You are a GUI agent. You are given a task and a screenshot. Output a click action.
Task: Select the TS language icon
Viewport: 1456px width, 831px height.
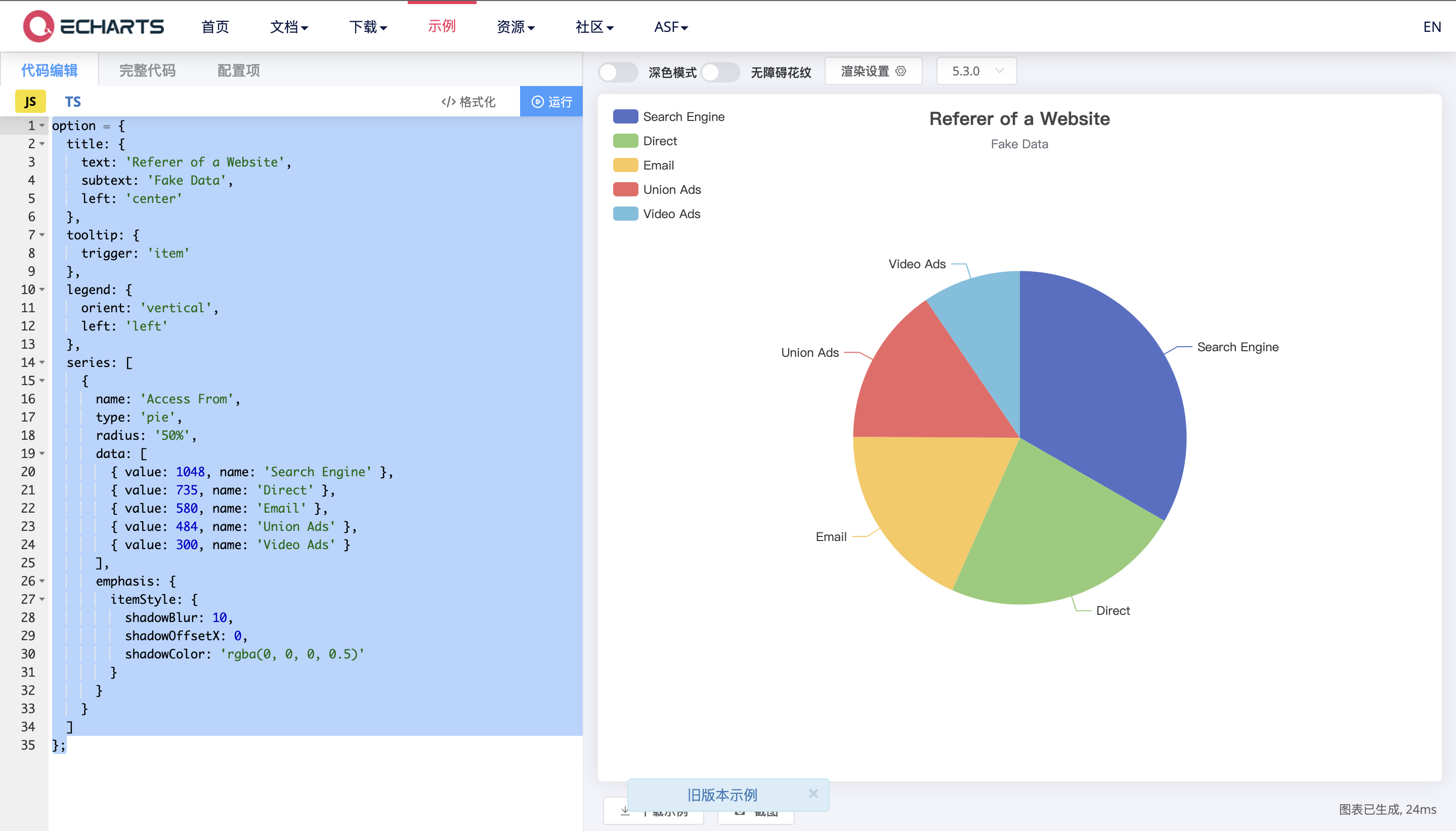point(72,102)
